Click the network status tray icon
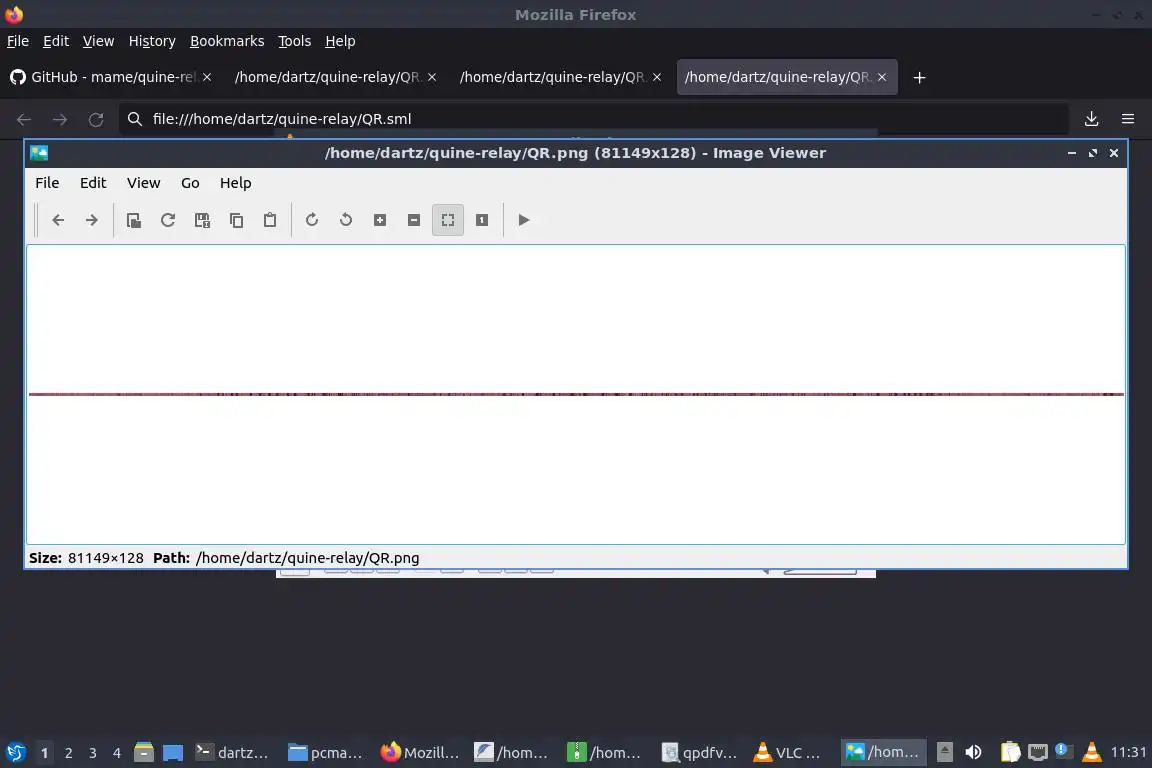Viewport: 1152px width, 768px height. coord(1037,753)
